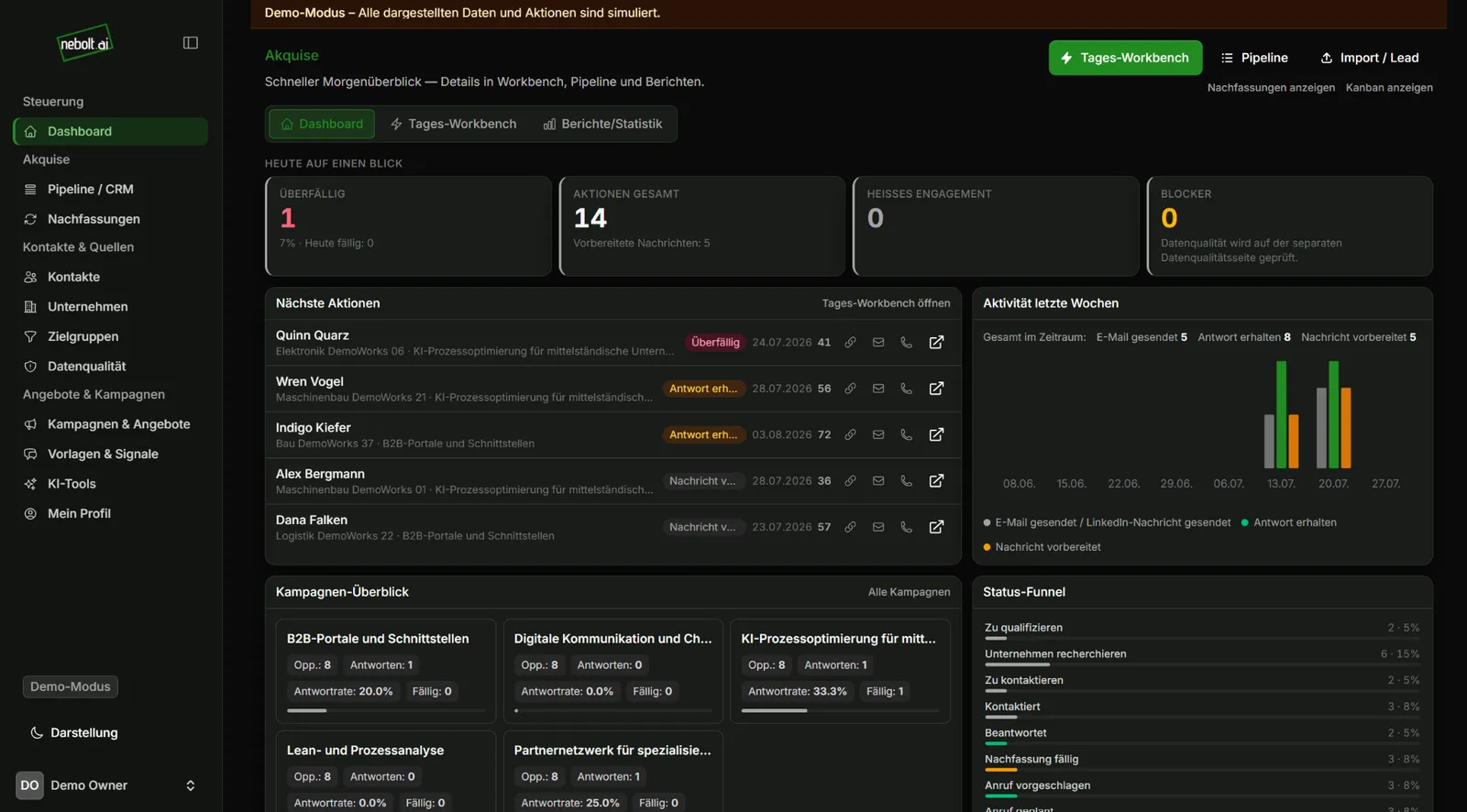
Task: Click the Nachfassung fällig funnel row
Action: coord(1202,762)
